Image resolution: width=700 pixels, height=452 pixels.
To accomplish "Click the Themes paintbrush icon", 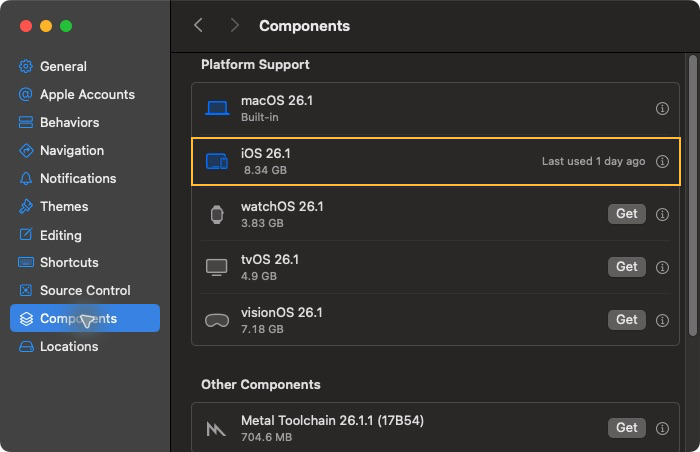I will click(x=26, y=206).
